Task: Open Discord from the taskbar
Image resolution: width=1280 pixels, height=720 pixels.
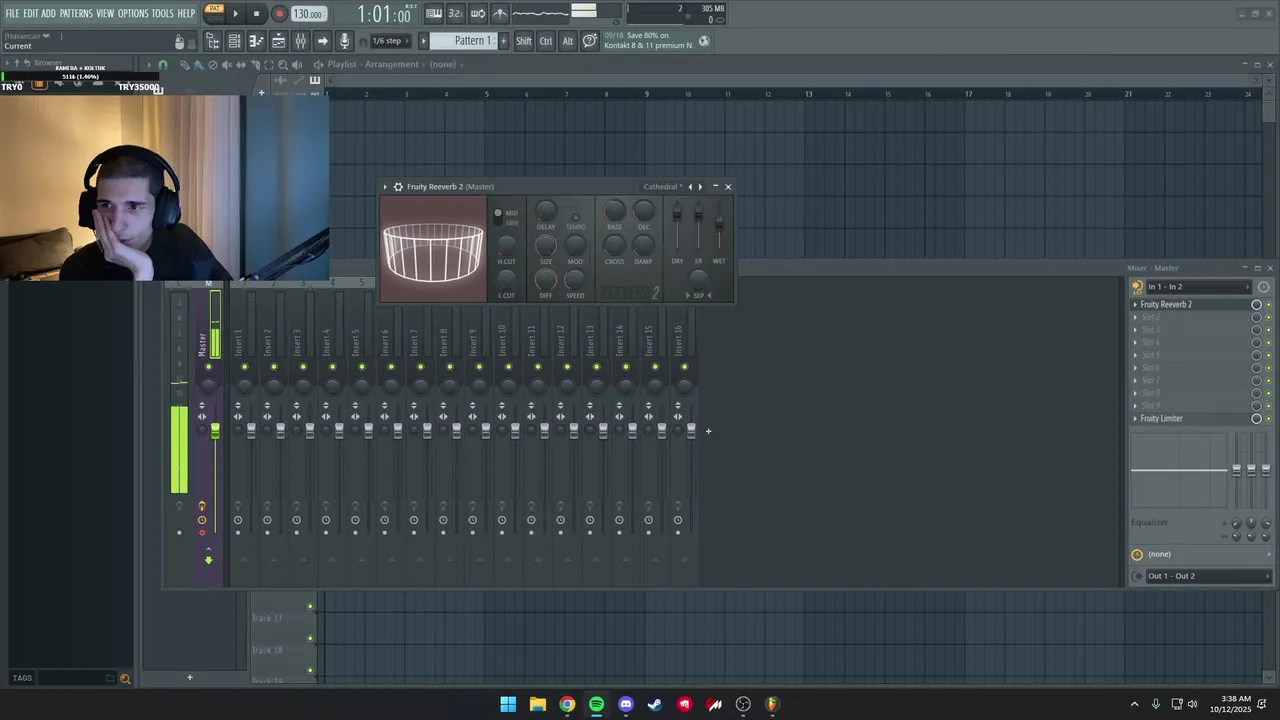Action: [x=626, y=704]
